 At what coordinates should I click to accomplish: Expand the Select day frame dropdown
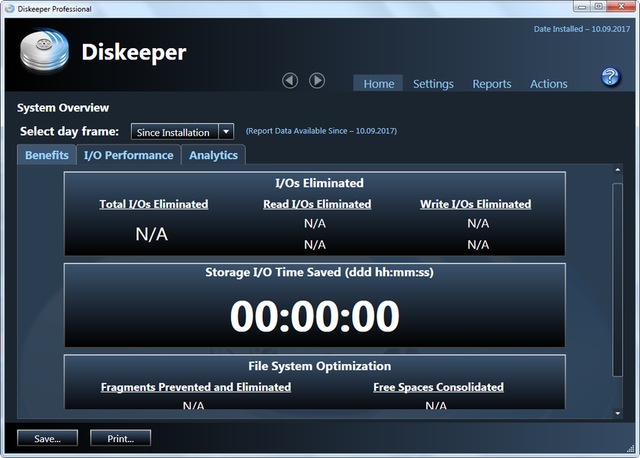(x=174, y=132)
